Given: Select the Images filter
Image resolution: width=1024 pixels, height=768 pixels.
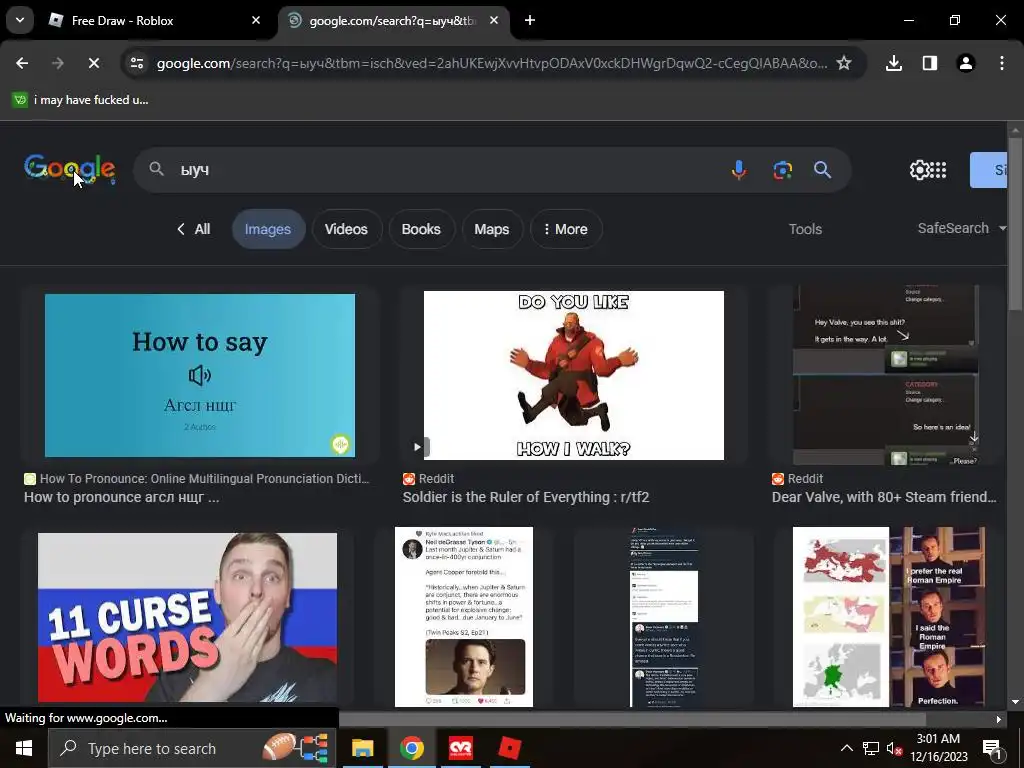Looking at the screenshot, I should pos(268,229).
